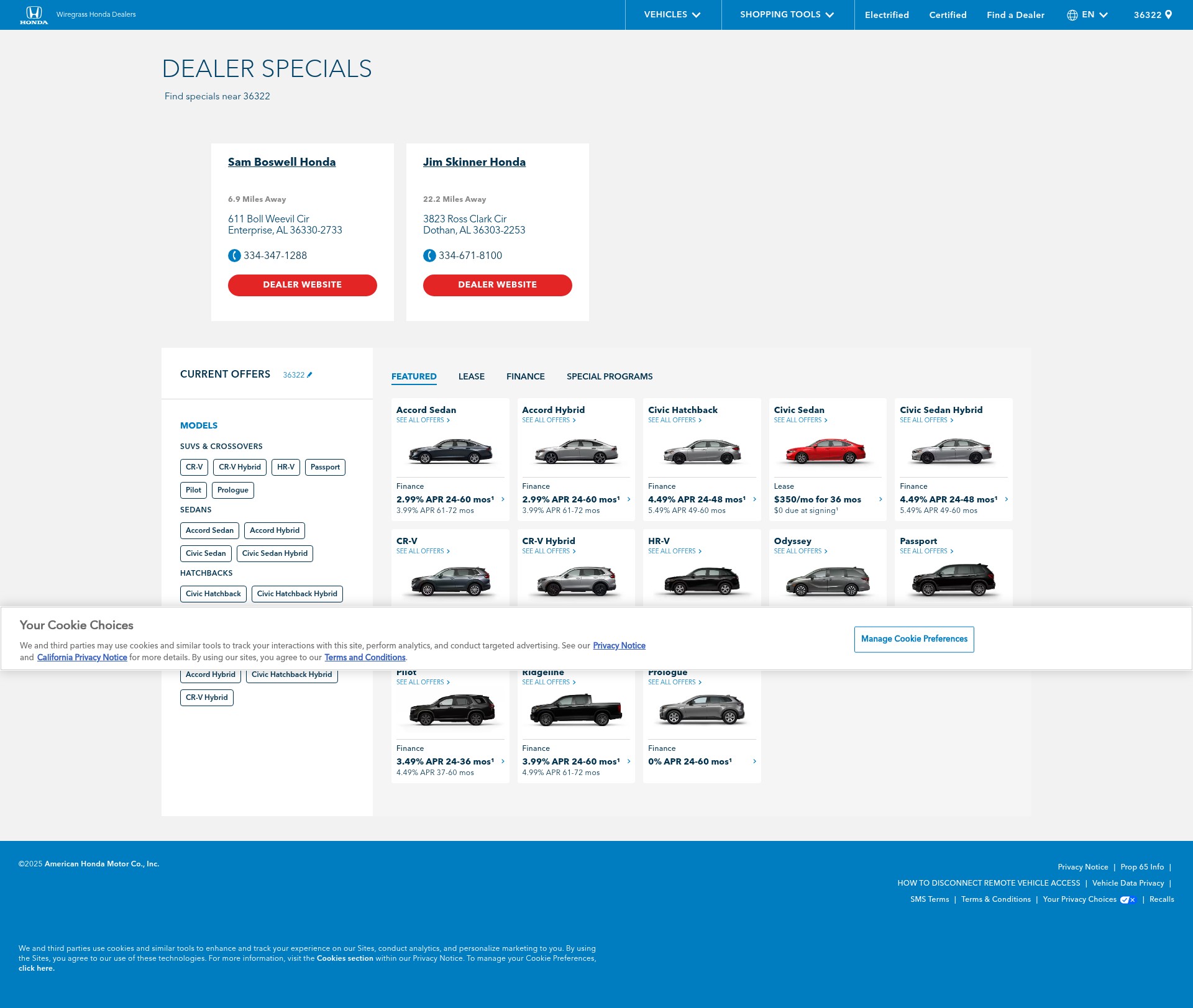Open Find a Dealer in navigation

click(1015, 15)
